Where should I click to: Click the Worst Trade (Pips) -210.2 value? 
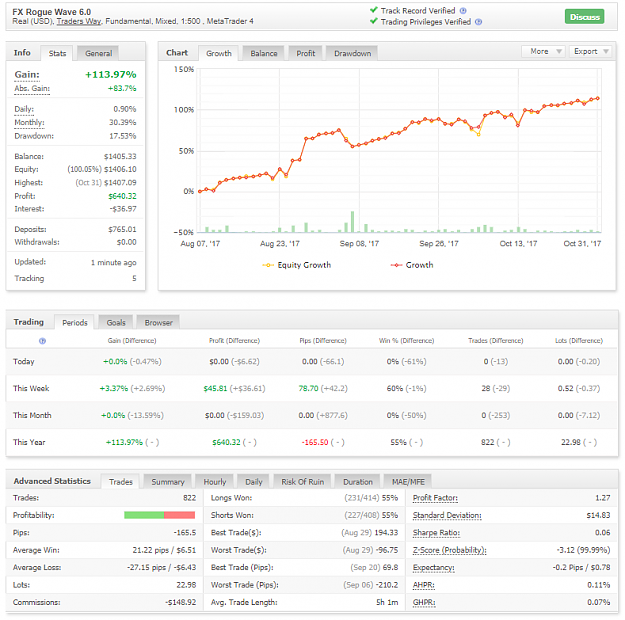tap(387, 585)
